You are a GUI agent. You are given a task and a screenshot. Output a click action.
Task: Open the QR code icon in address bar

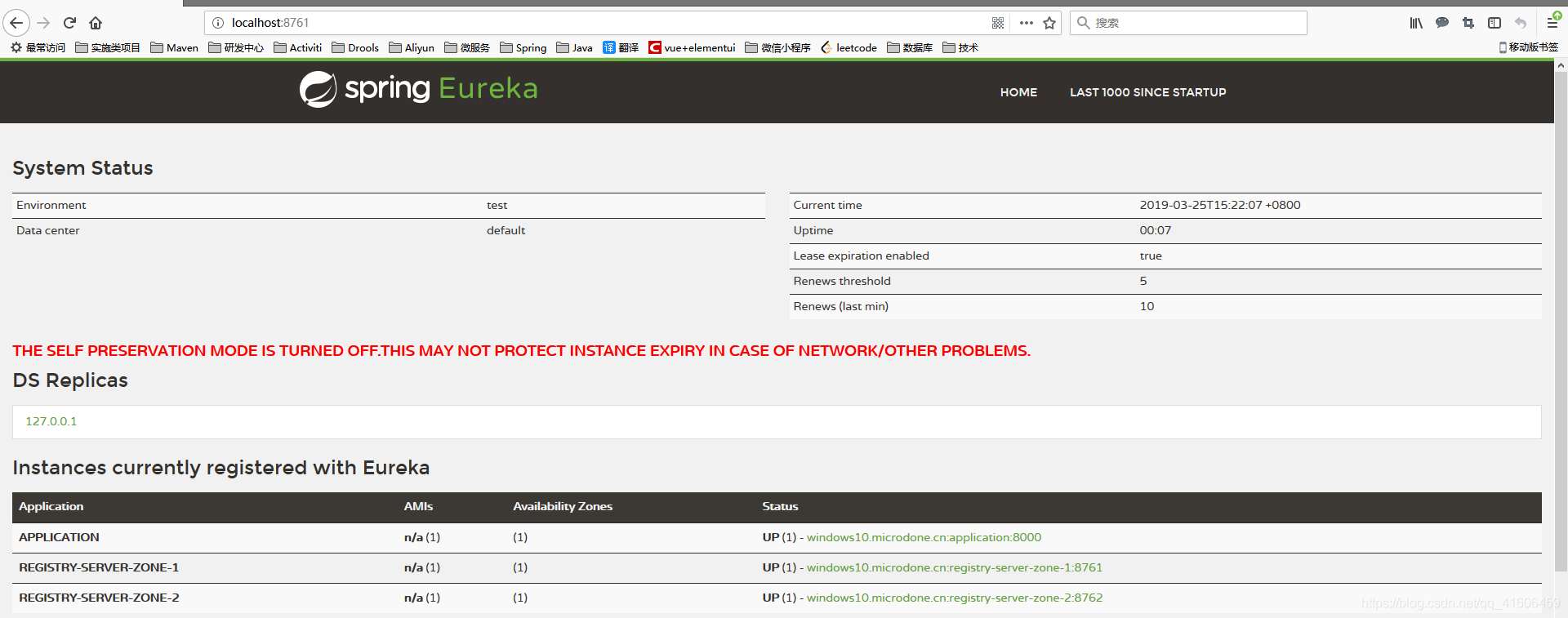click(x=998, y=23)
